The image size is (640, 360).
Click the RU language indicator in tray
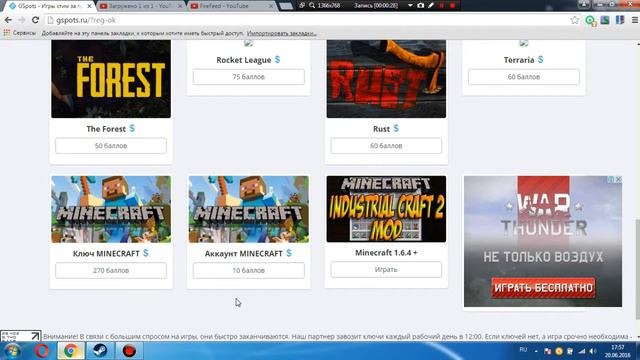pos(523,350)
